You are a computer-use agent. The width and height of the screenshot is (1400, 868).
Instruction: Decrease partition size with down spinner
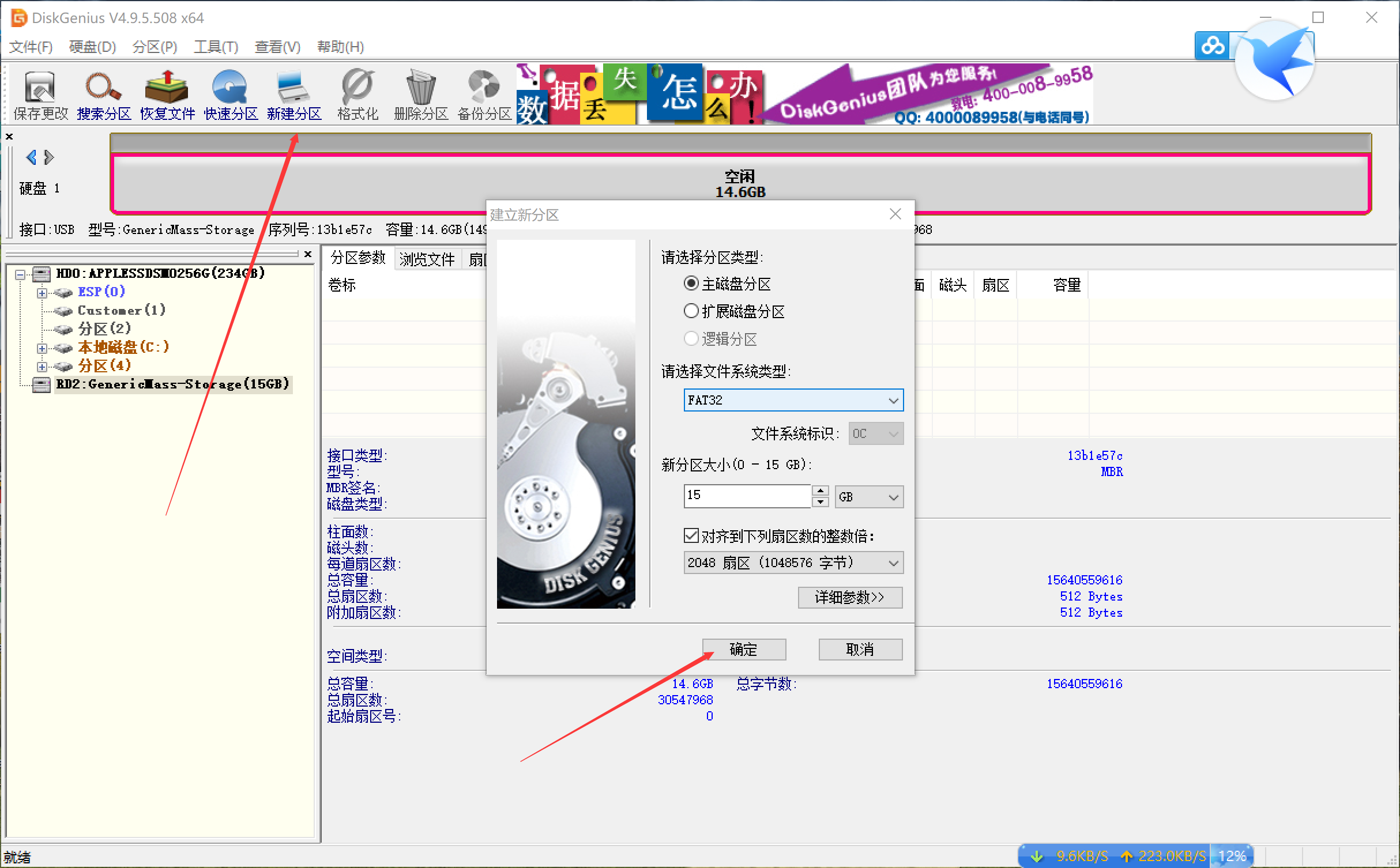(820, 502)
